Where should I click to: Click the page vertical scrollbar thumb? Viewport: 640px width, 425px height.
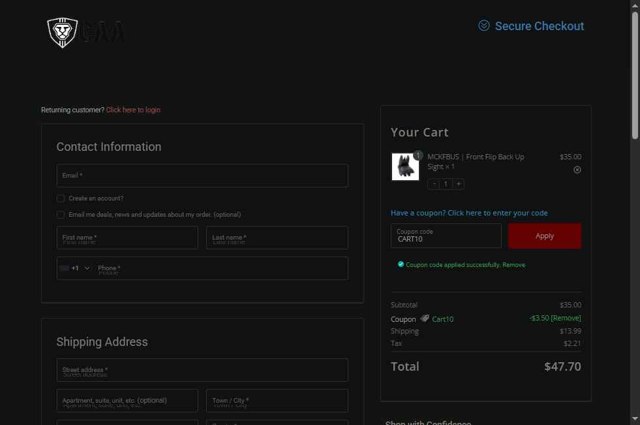point(635,76)
